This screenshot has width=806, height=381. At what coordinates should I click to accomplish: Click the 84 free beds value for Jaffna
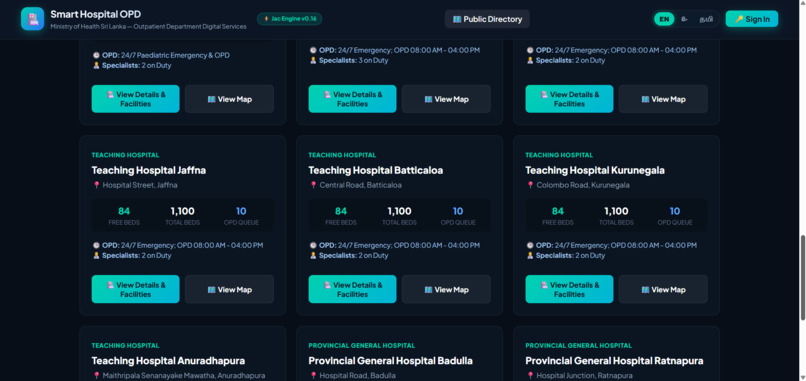(x=124, y=211)
